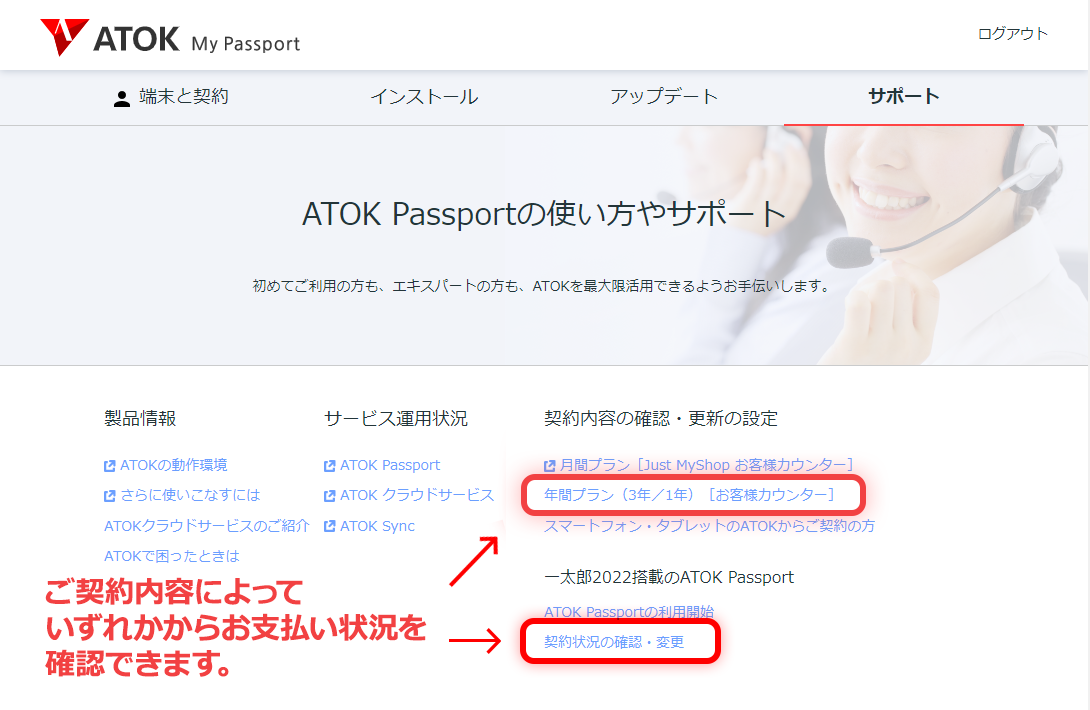Open the 契約状況の確認・変更 link
The height and width of the screenshot is (710, 1090).
pos(615,642)
